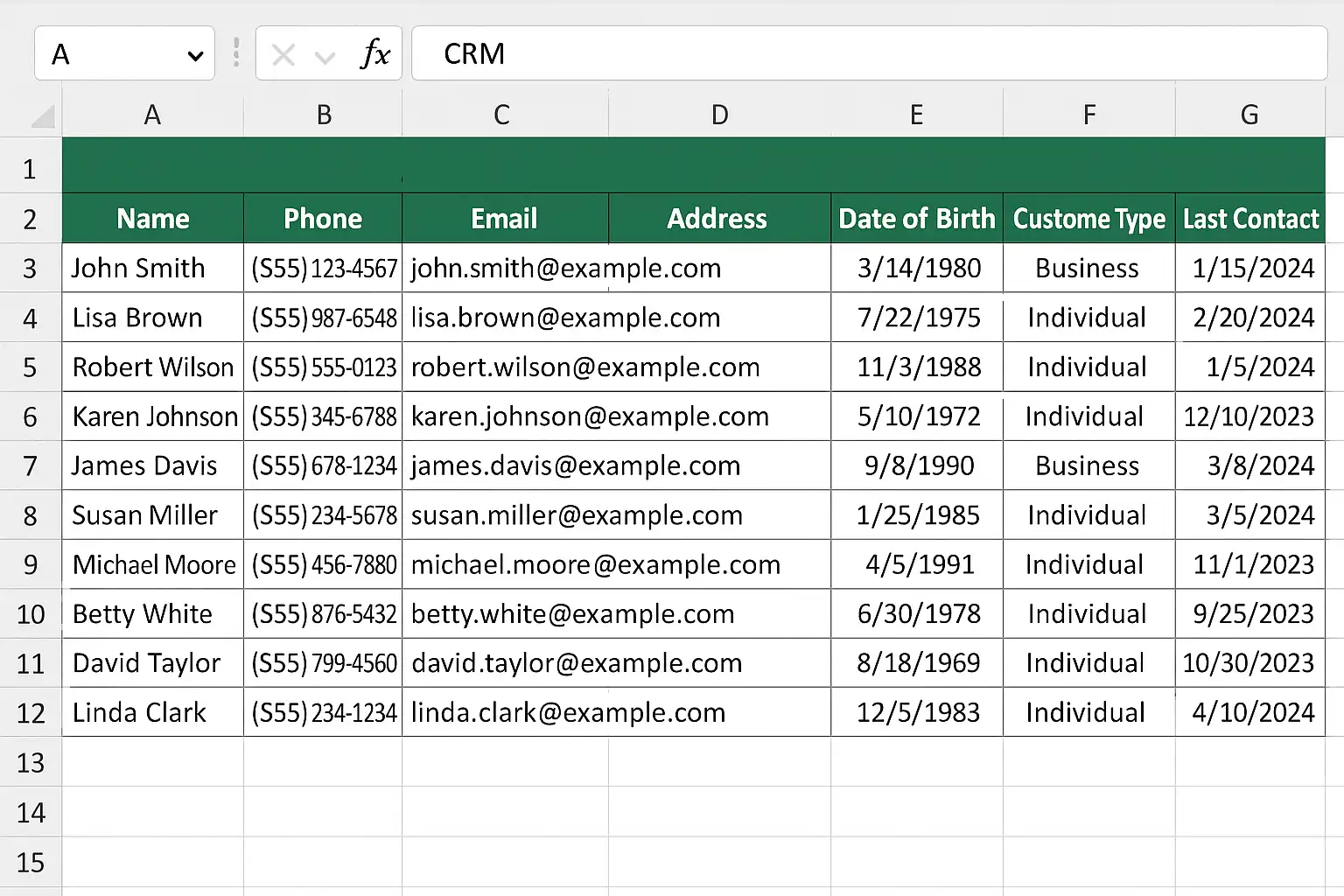Click the john.smith@example.com email cell
This screenshot has width=1344, height=896.
pos(565,268)
